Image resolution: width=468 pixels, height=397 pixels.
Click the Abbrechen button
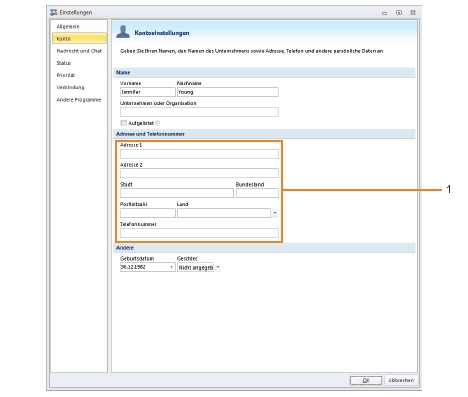click(401, 380)
